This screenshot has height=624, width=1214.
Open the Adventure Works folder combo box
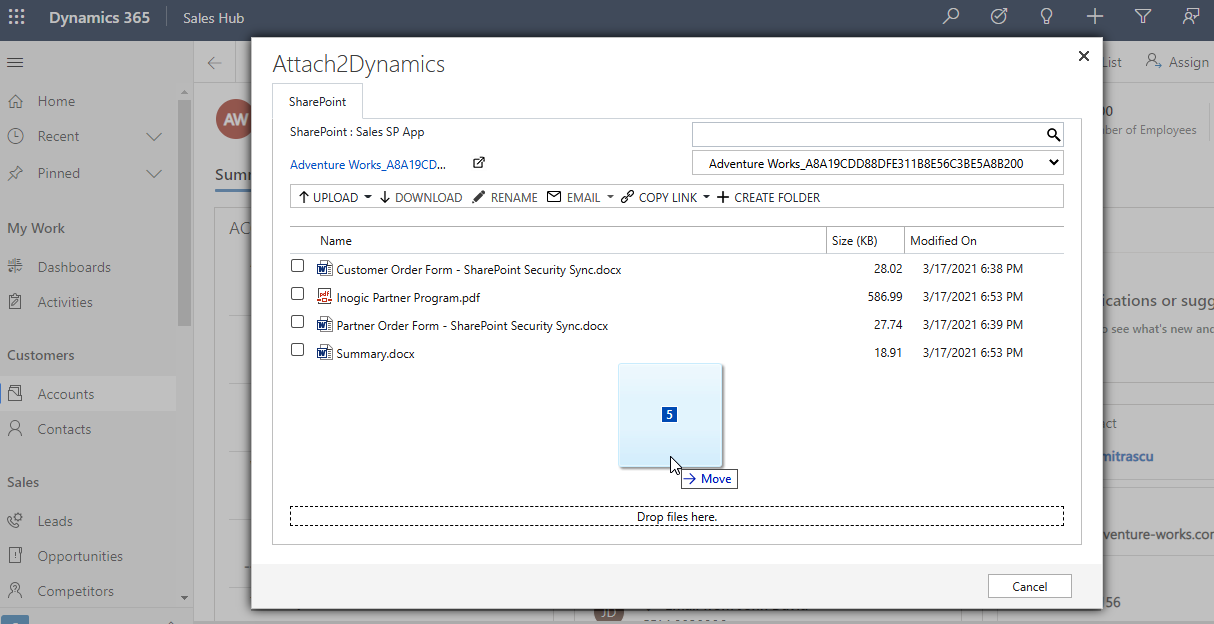click(x=877, y=163)
